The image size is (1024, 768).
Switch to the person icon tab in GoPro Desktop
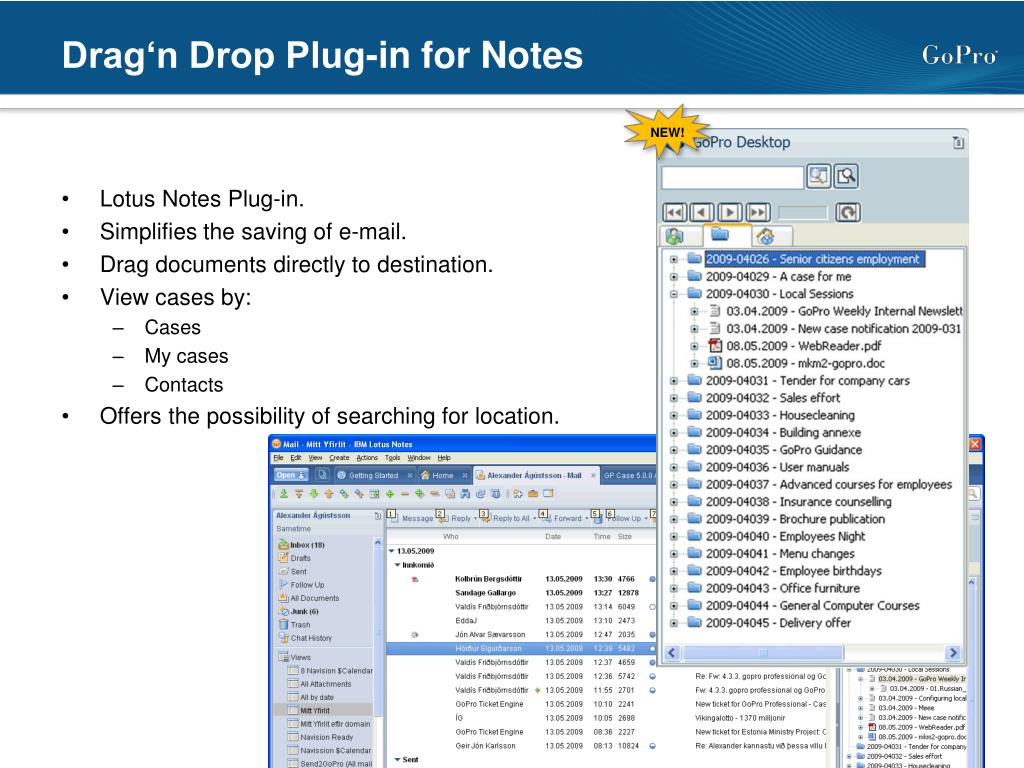pyautogui.click(x=675, y=236)
